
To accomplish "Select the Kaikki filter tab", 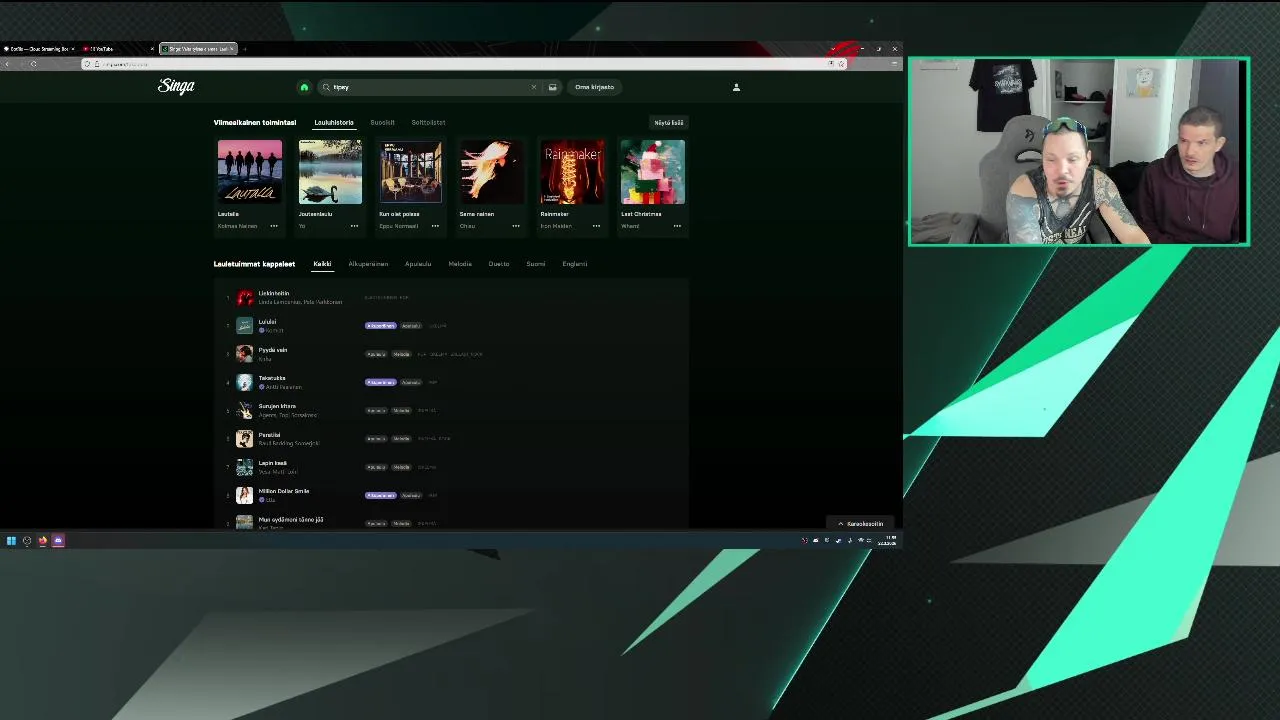I will tap(322, 264).
